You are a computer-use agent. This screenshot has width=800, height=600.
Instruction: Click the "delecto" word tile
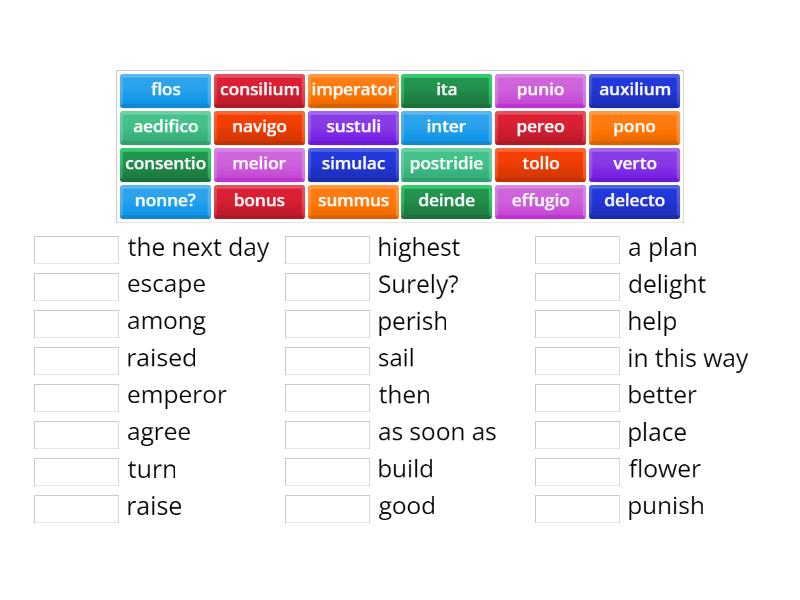(x=634, y=201)
